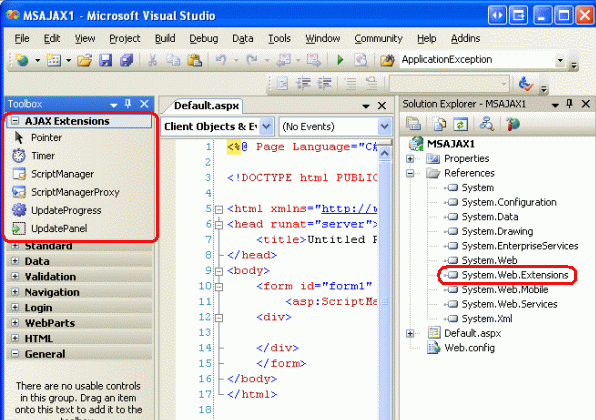Open the Debug menu
596x420 pixels.
(204, 38)
